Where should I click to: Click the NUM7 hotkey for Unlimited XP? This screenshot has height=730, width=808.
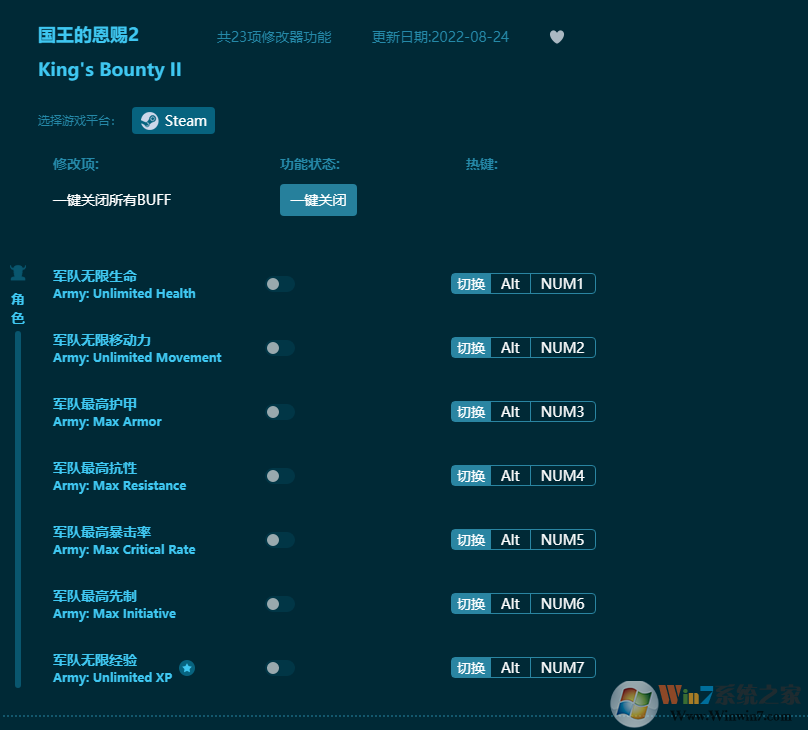561,667
